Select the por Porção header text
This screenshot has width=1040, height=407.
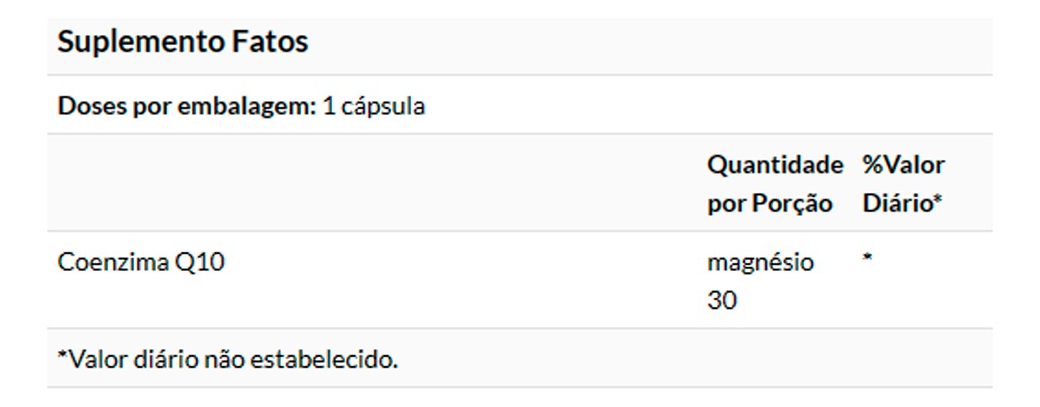click(x=769, y=204)
